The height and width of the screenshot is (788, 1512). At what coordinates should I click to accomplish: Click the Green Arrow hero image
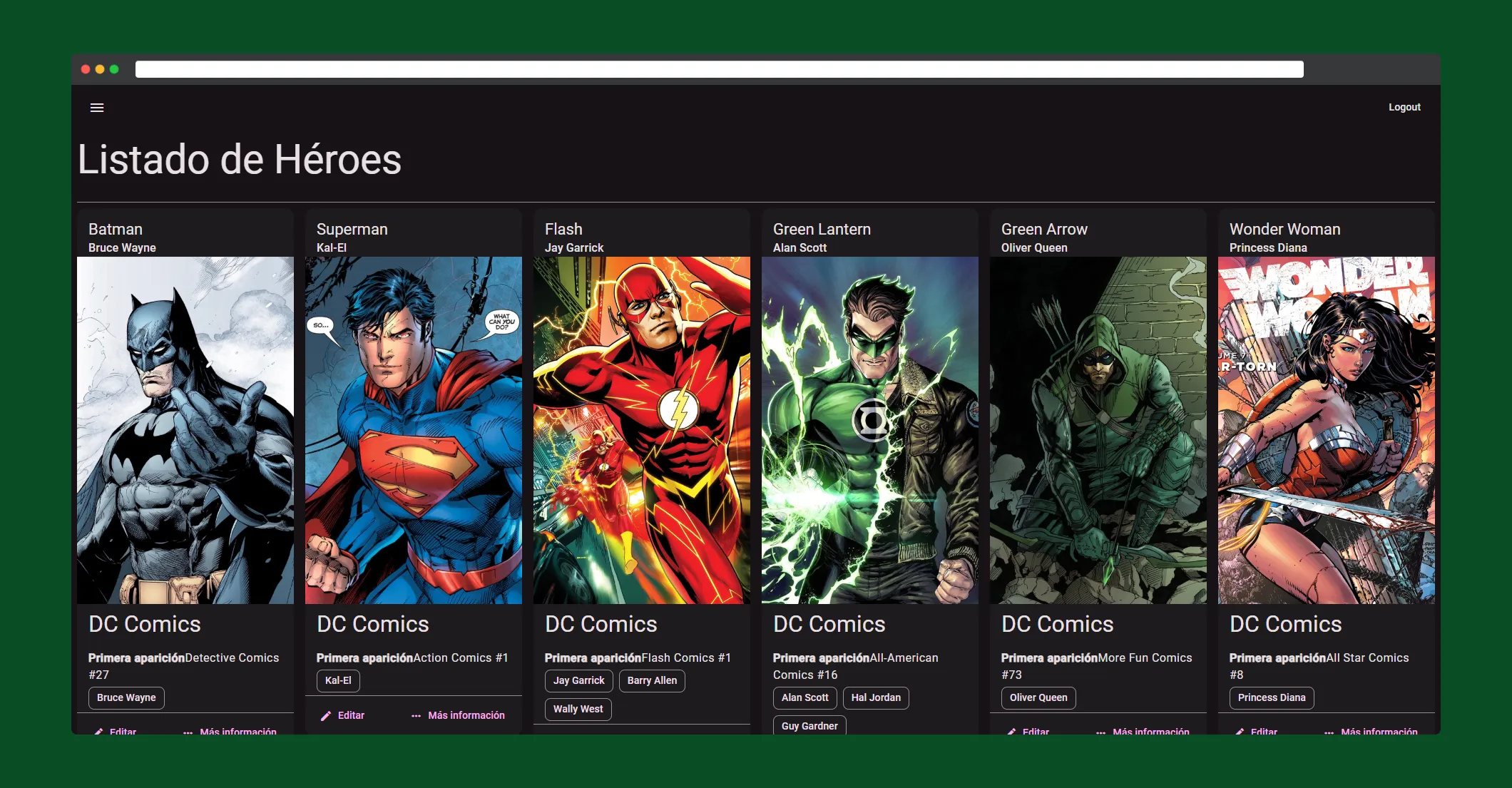tap(1098, 430)
